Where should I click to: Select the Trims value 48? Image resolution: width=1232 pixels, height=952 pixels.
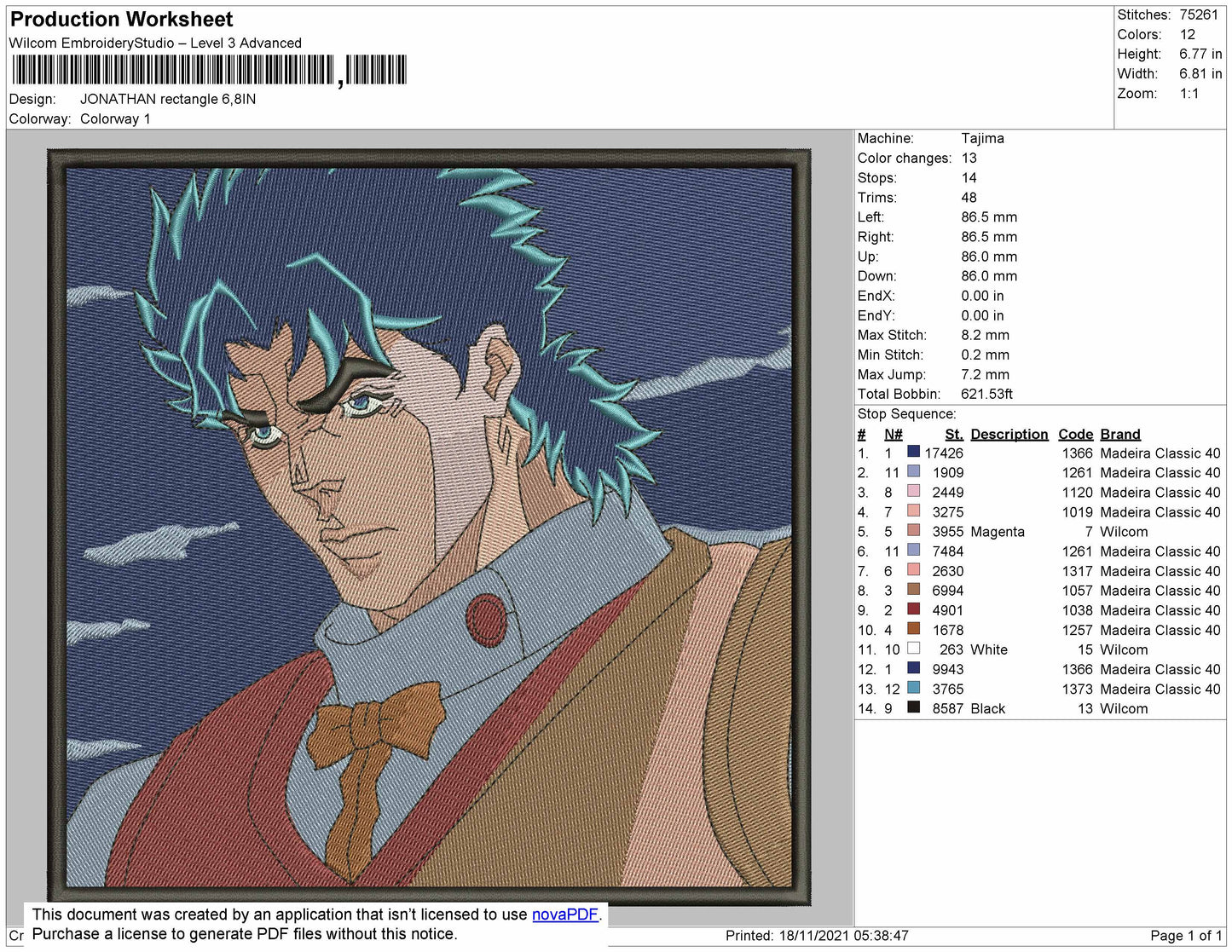(x=969, y=197)
